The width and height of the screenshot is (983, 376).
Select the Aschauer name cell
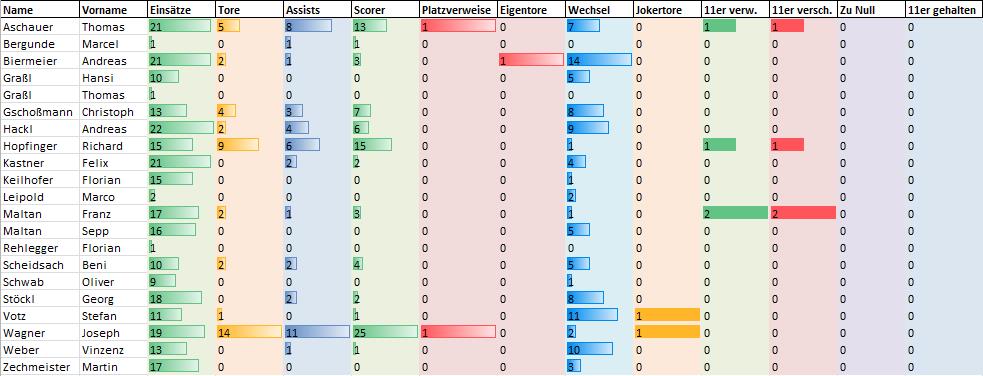point(40,27)
